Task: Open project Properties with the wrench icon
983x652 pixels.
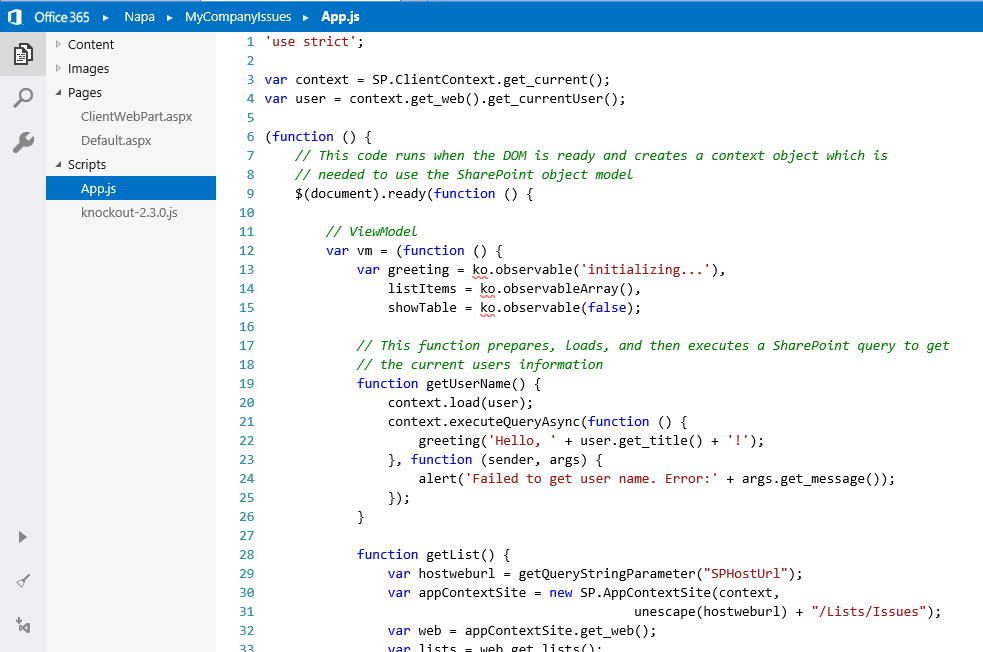Action: tap(23, 141)
